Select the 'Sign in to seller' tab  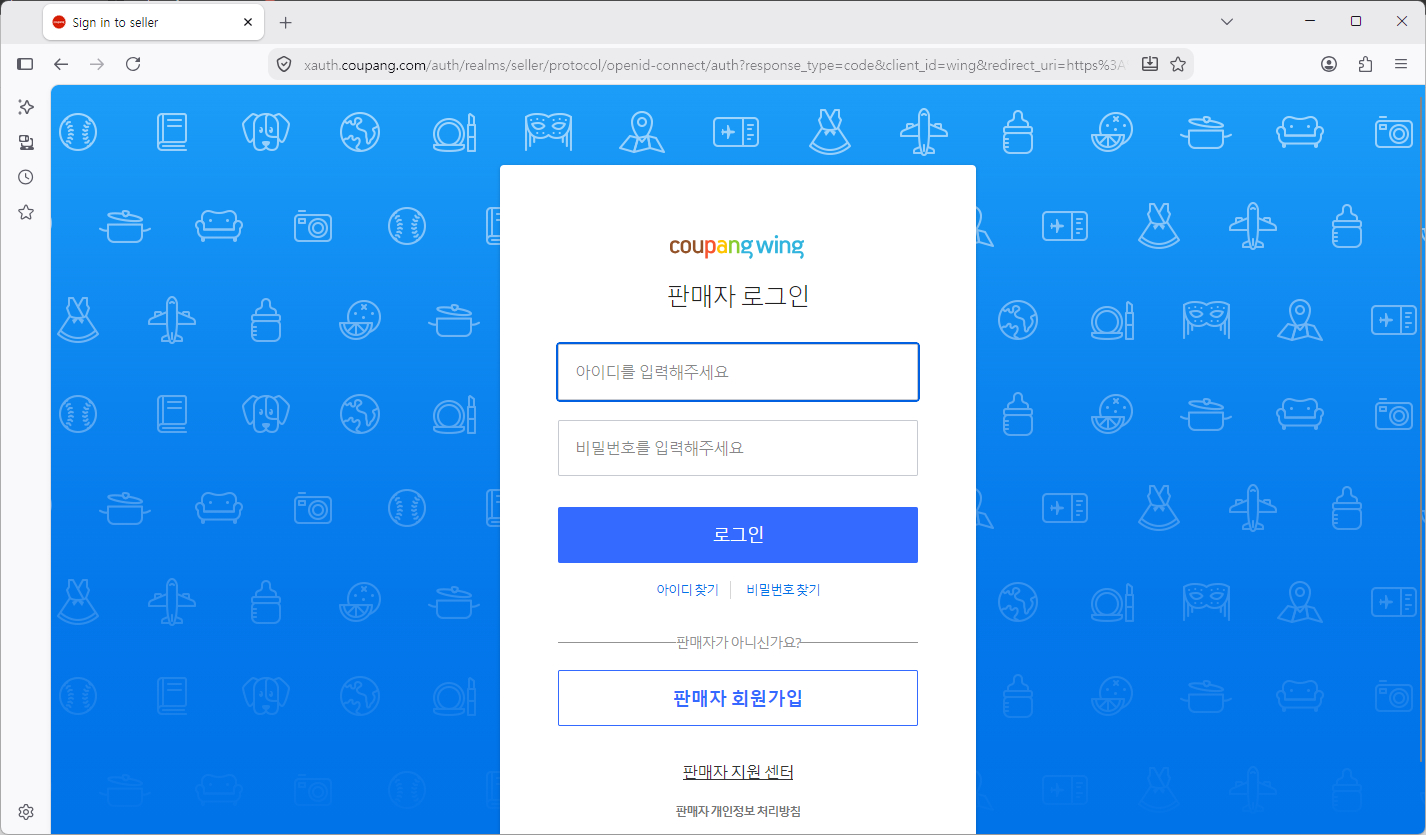click(154, 22)
